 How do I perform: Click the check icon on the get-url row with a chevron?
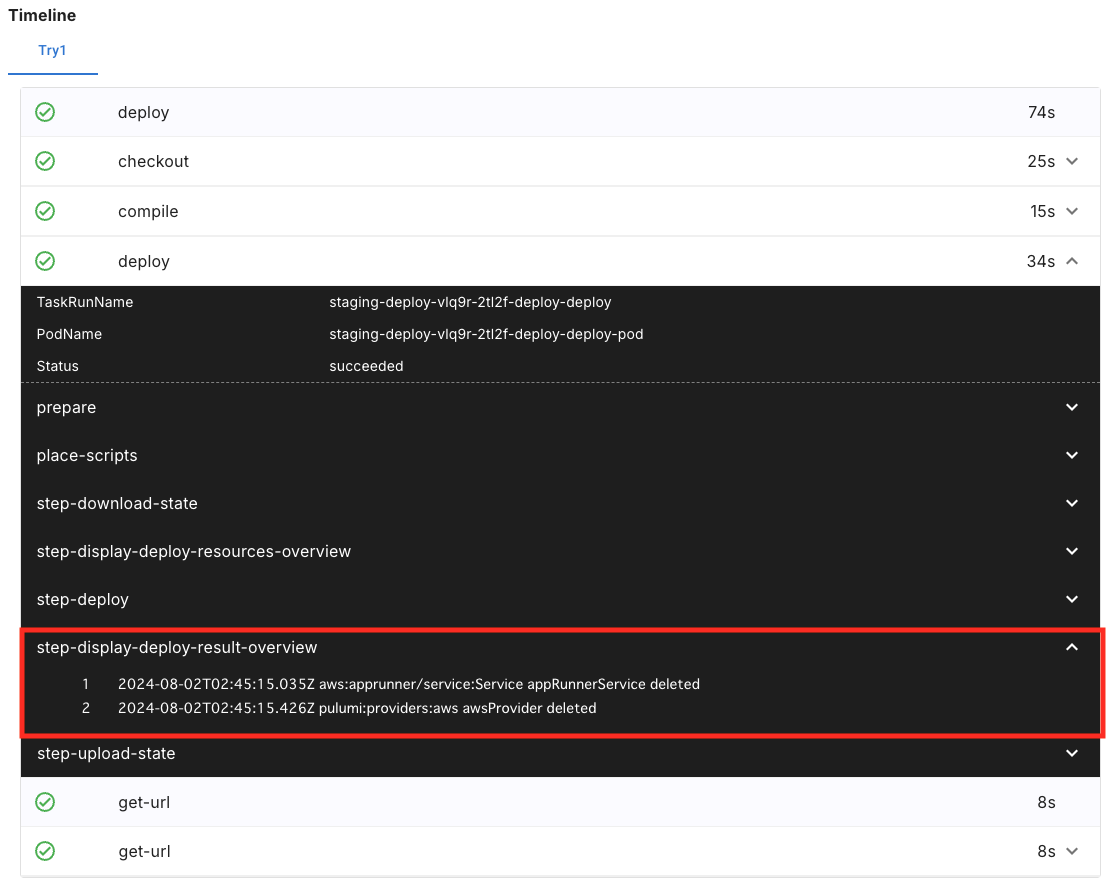tap(45, 851)
